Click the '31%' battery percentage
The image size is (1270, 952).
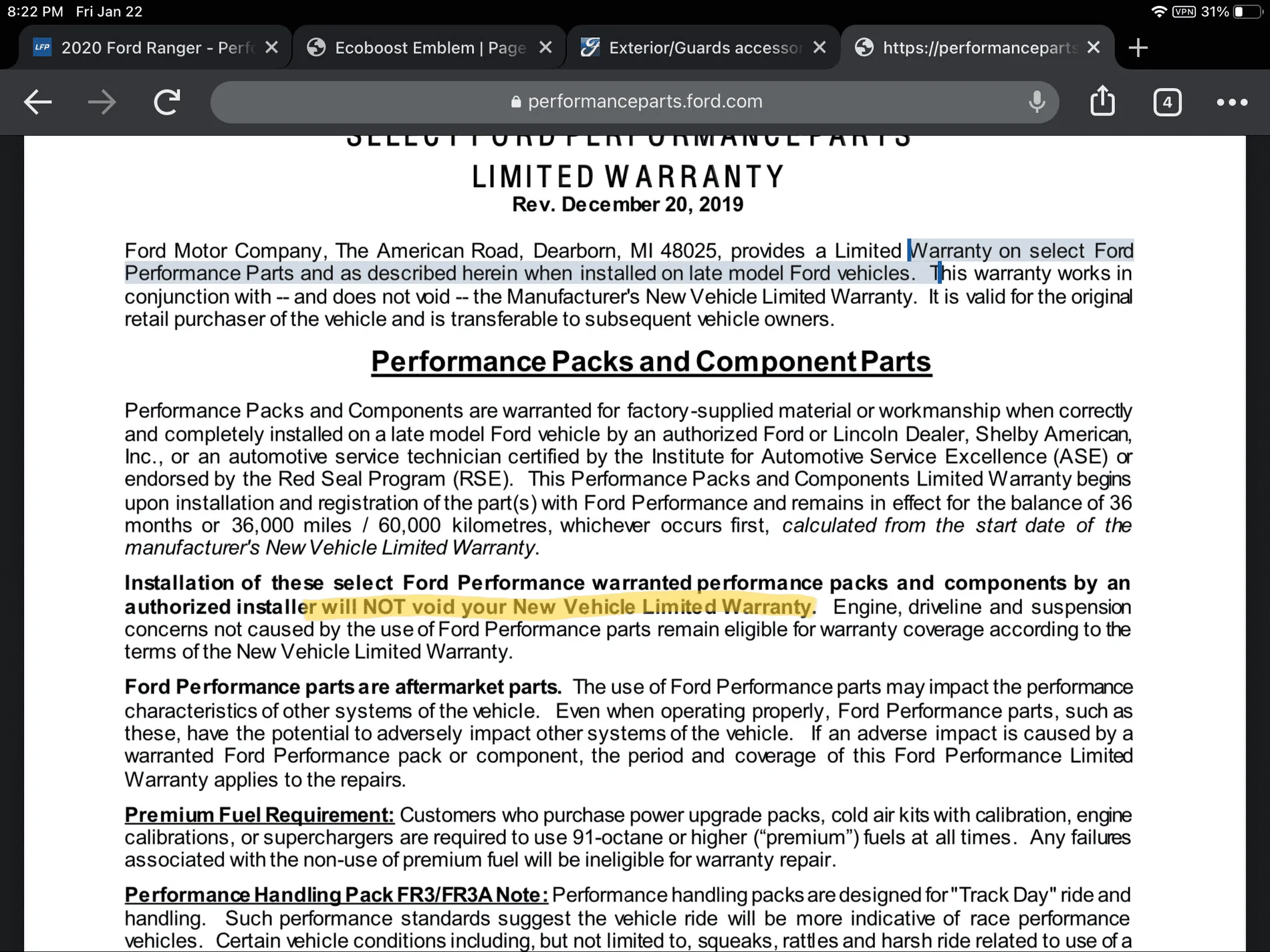tap(1215, 12)
